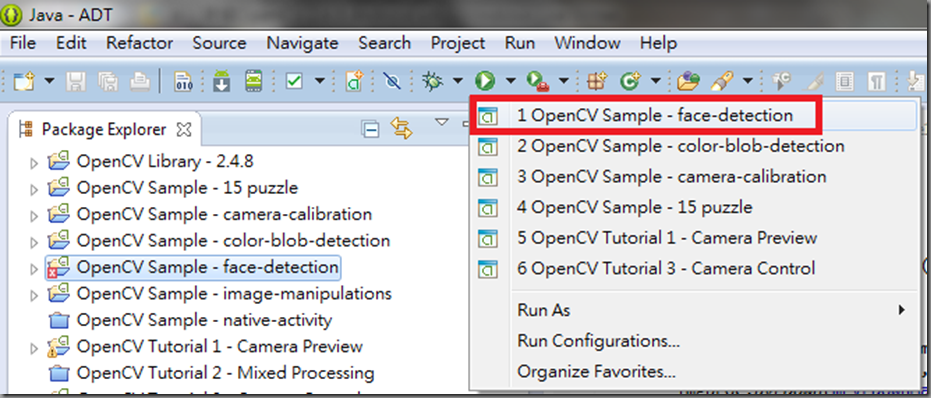Toggle the Show Whitespace Characters pilcrow icon

pyautogui.click(x=876, y=82)
